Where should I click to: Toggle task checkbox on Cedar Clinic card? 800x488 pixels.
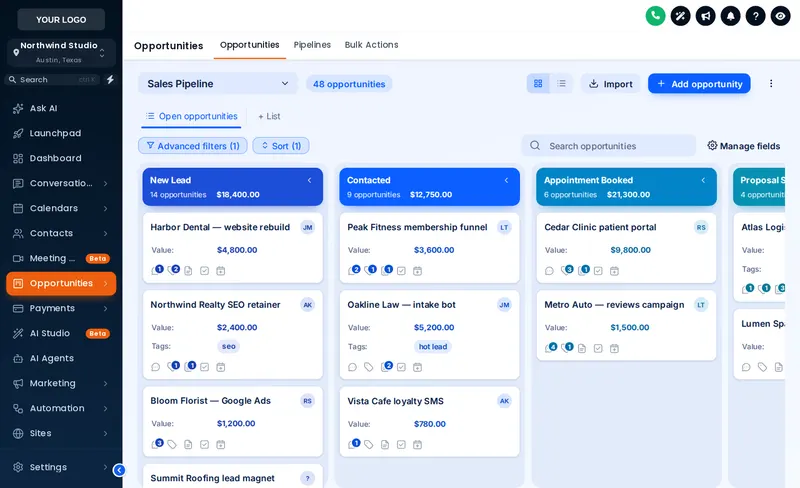point(598,271)
